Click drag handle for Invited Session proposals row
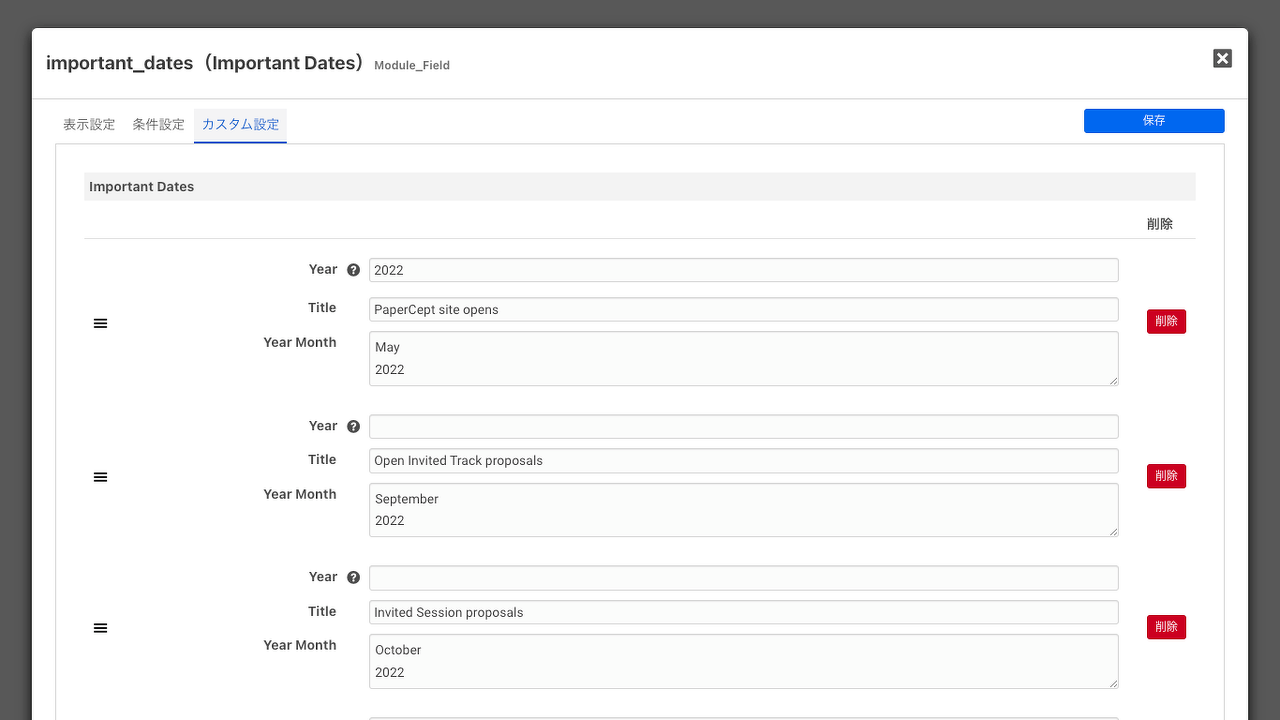This screenshot has width=1280, height=720. pos(100,628)
